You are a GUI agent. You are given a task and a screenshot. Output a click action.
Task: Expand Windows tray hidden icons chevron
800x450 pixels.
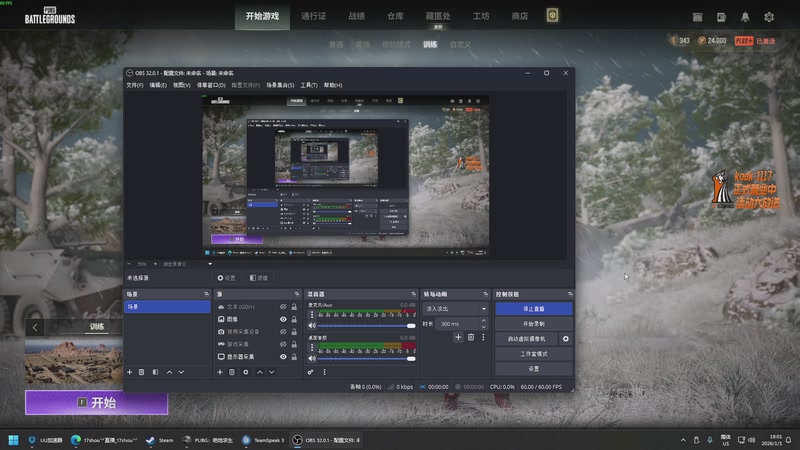click(683, 440)
